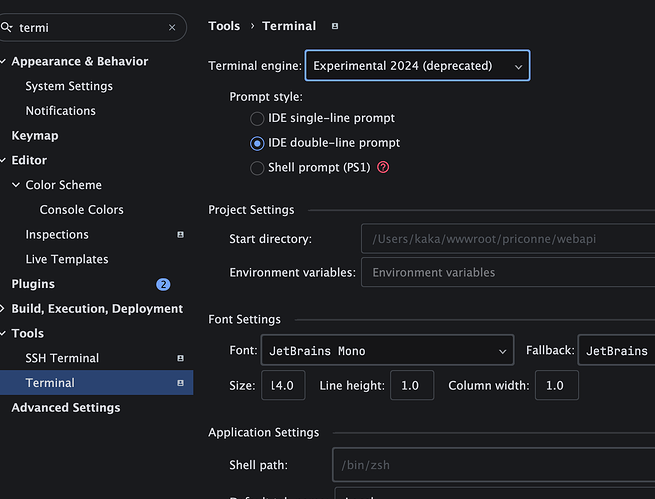The image size is (655, 499).
Task: Open Console Colors settings
Action: [x=81, y=210]
